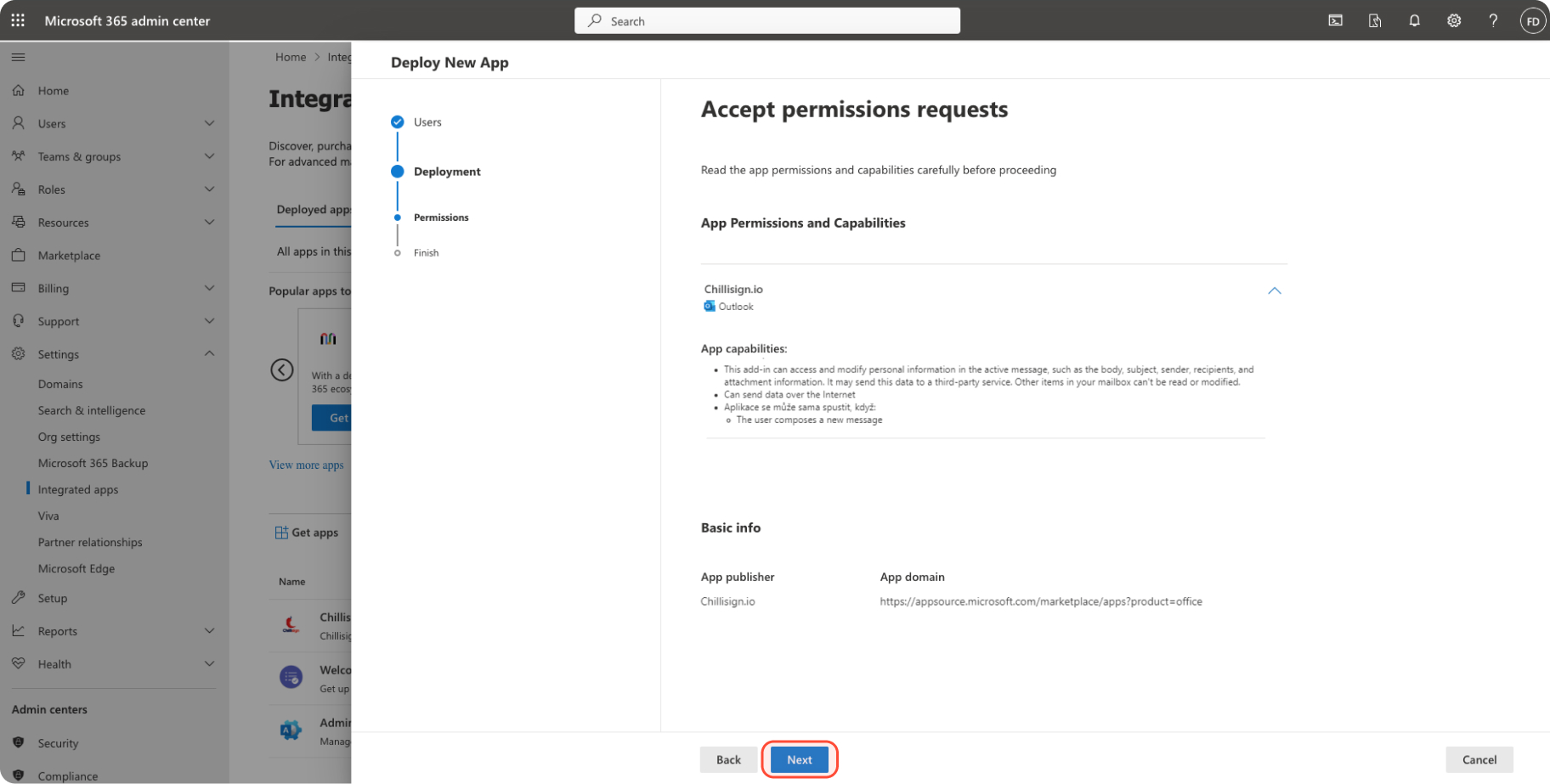Cancel the Deploy New App wizard
1550x784 pixels.
coord(1479,759)
